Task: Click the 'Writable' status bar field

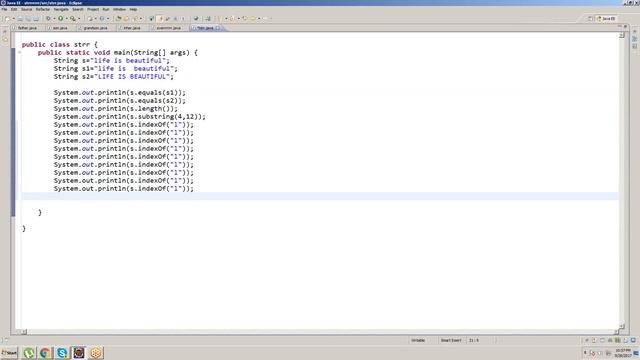Action: [x=418, y=340]
